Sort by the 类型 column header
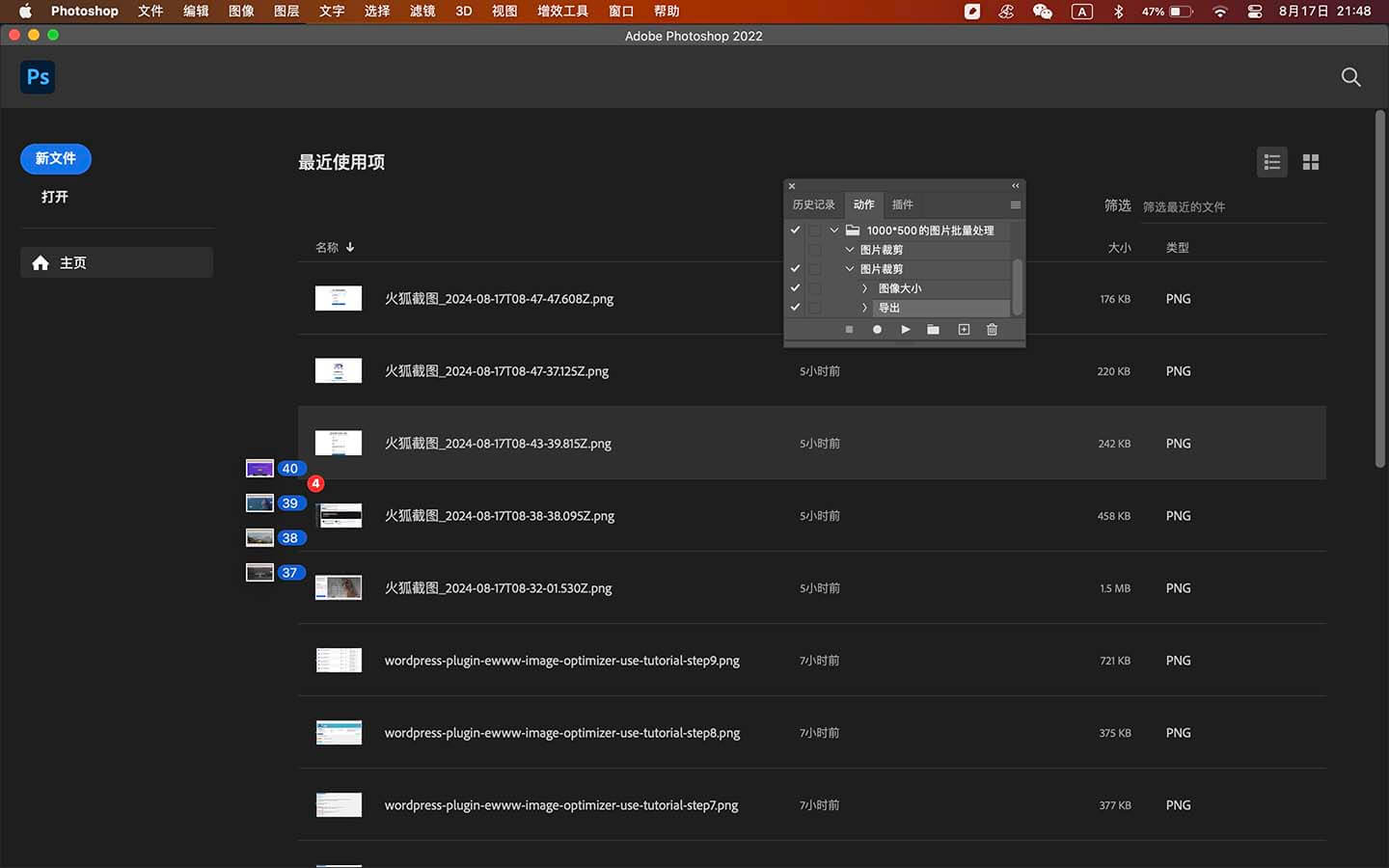The width and height of the screenshot is (1389, 868). point(1177,248)
